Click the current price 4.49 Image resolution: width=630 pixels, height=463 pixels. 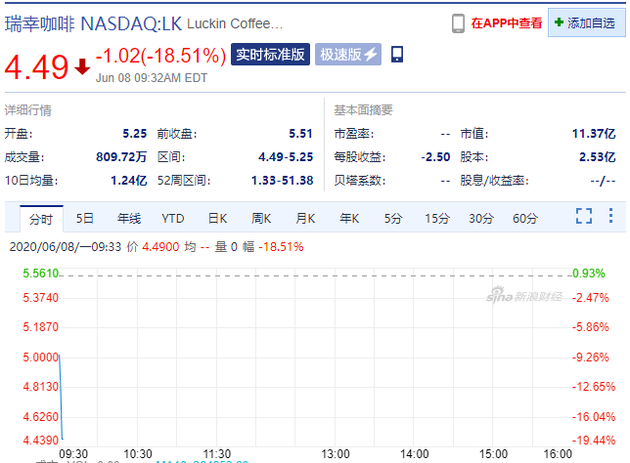(x=37, y=67)
